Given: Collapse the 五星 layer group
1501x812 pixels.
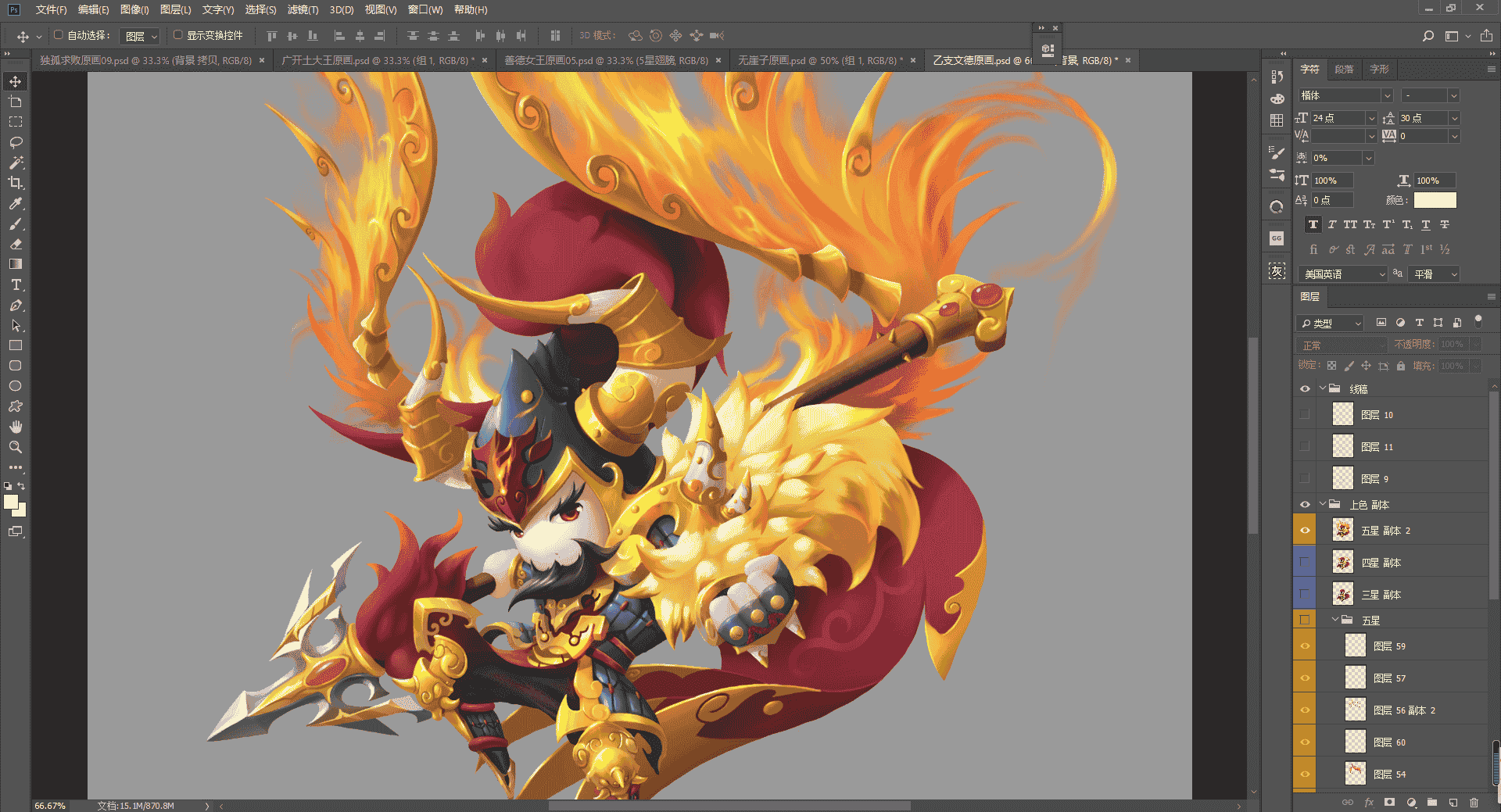Looking at the screenshot, I should tap(1335, 619).
